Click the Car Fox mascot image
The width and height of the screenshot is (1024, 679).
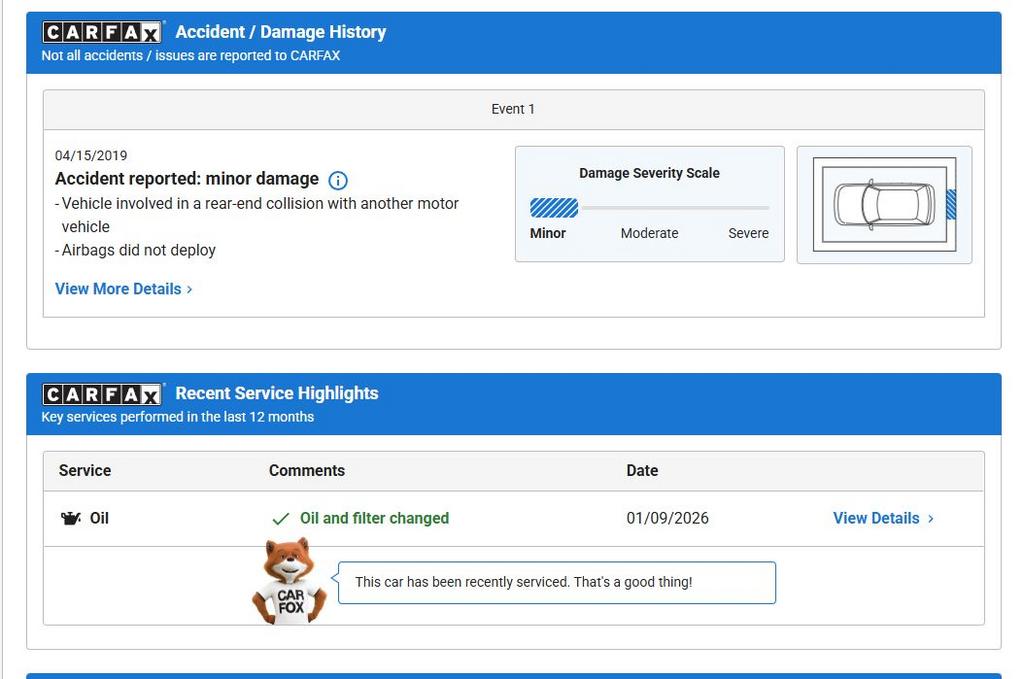(289, 581)
